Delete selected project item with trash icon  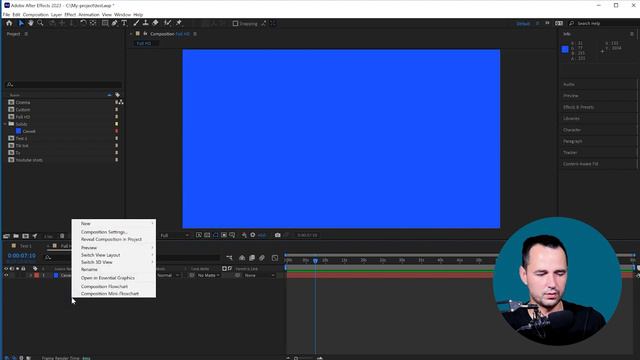[x=62, y=236]
